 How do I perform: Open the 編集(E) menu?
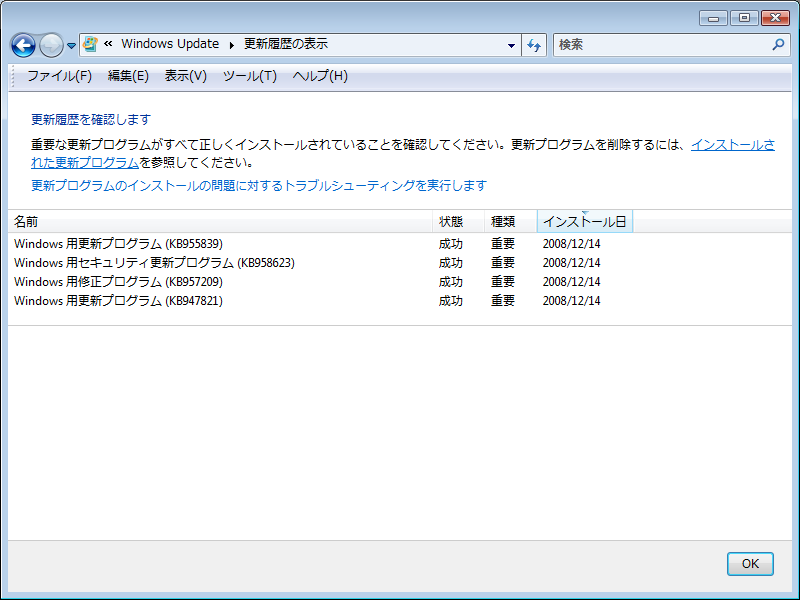tap(128, 76)
